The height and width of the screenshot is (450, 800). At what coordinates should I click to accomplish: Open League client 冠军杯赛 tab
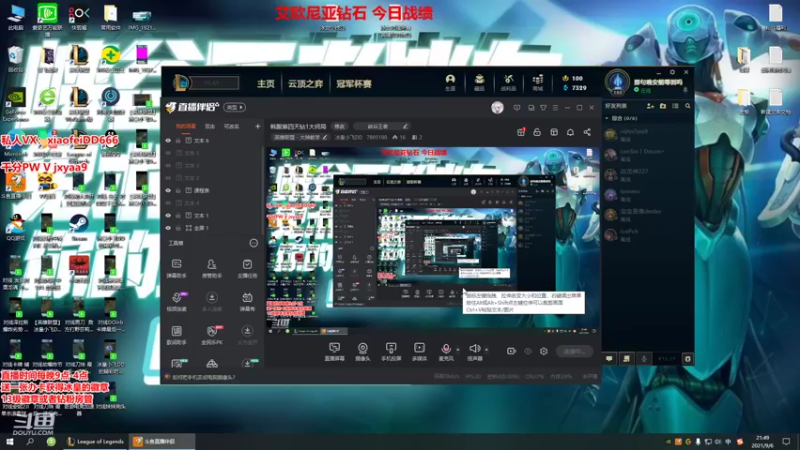pos(354,84)
